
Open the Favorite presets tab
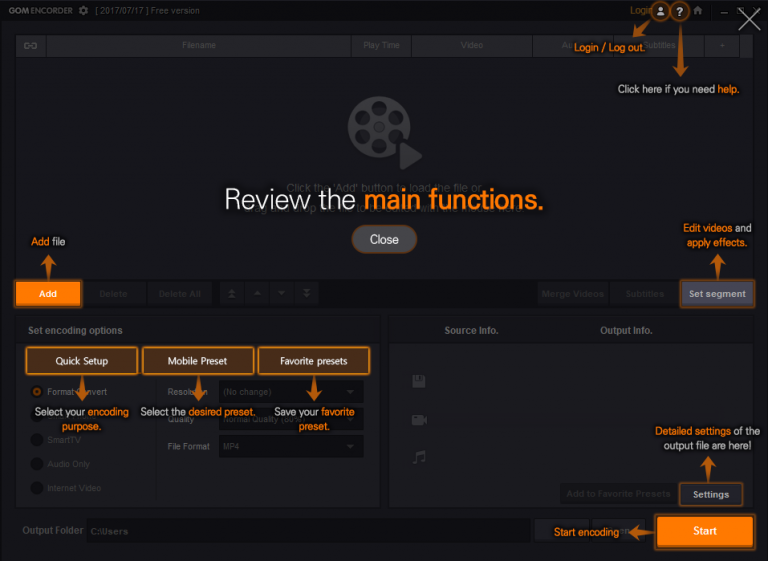tap(314, 361)
